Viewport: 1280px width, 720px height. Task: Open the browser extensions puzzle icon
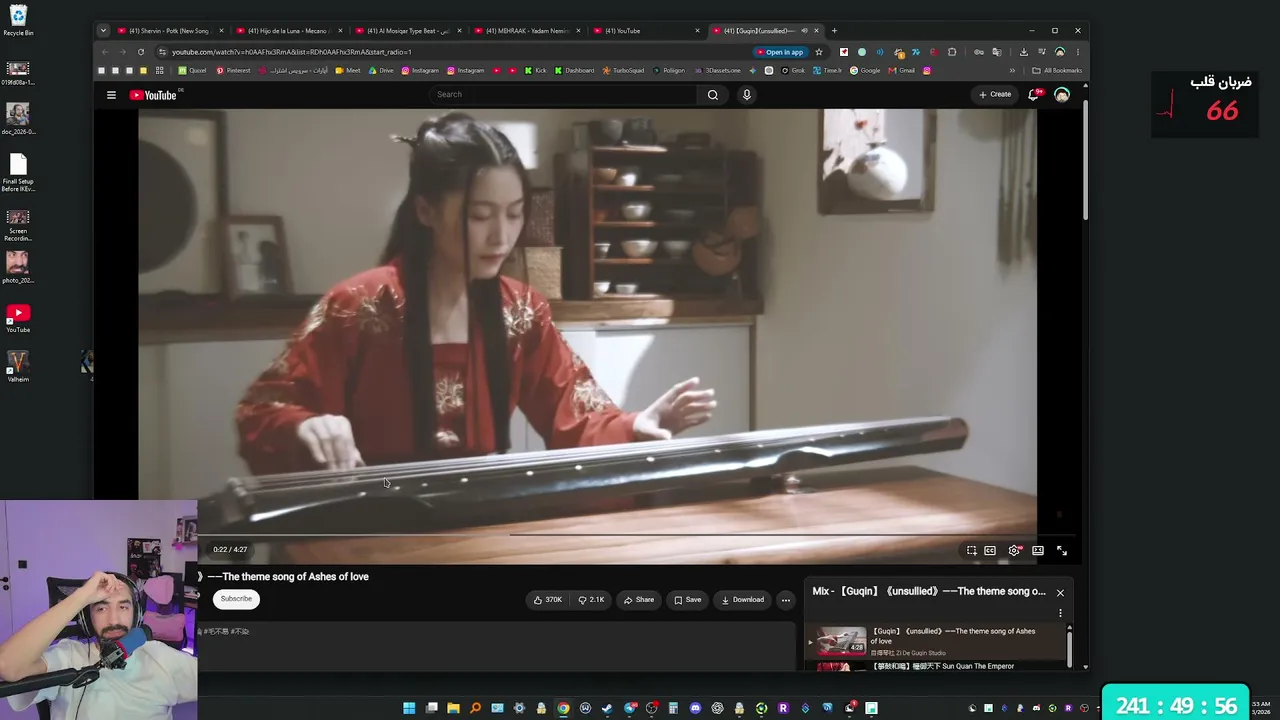tap(952, 52)
